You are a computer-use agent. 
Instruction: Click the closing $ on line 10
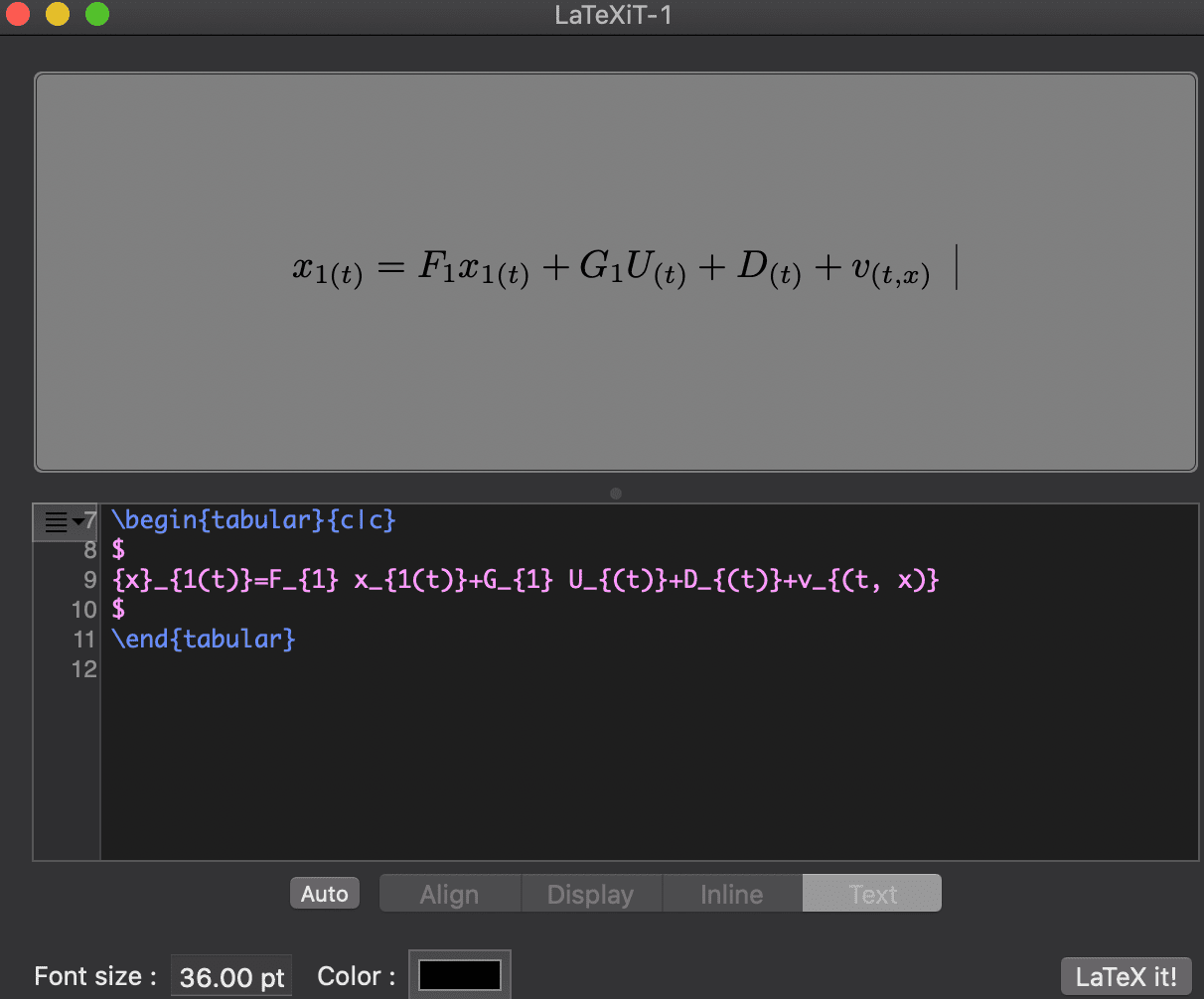click(119, 610)
